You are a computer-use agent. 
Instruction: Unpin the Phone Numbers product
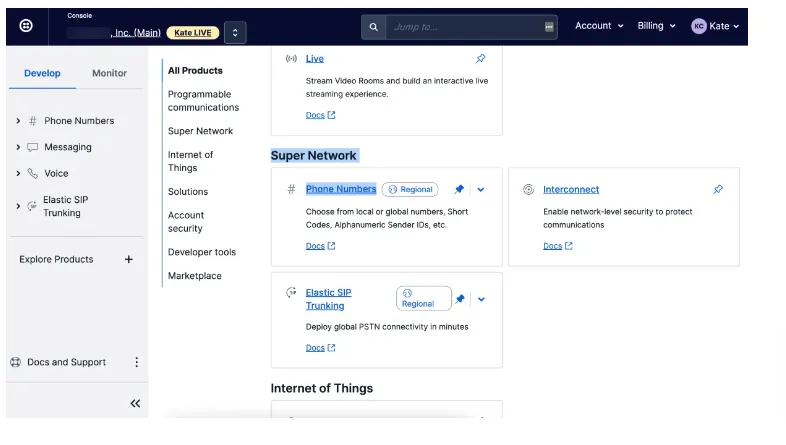coord(459,189)
